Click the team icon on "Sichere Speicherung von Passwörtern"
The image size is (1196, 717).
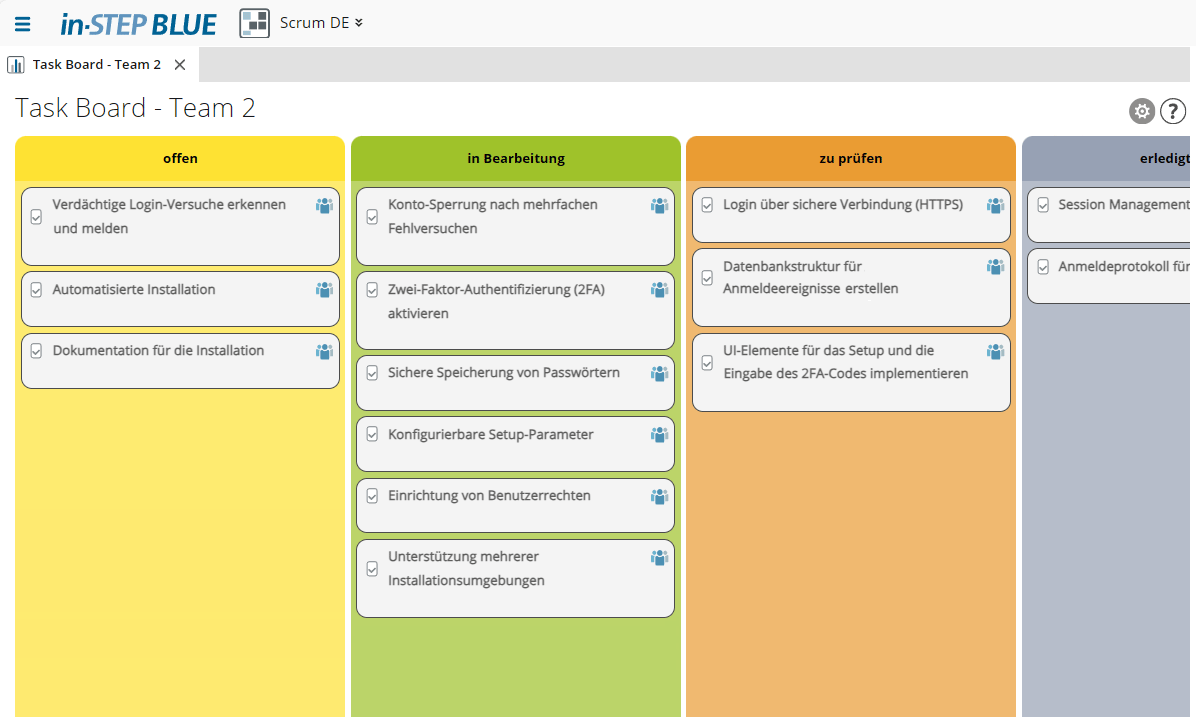coord(659,372)
